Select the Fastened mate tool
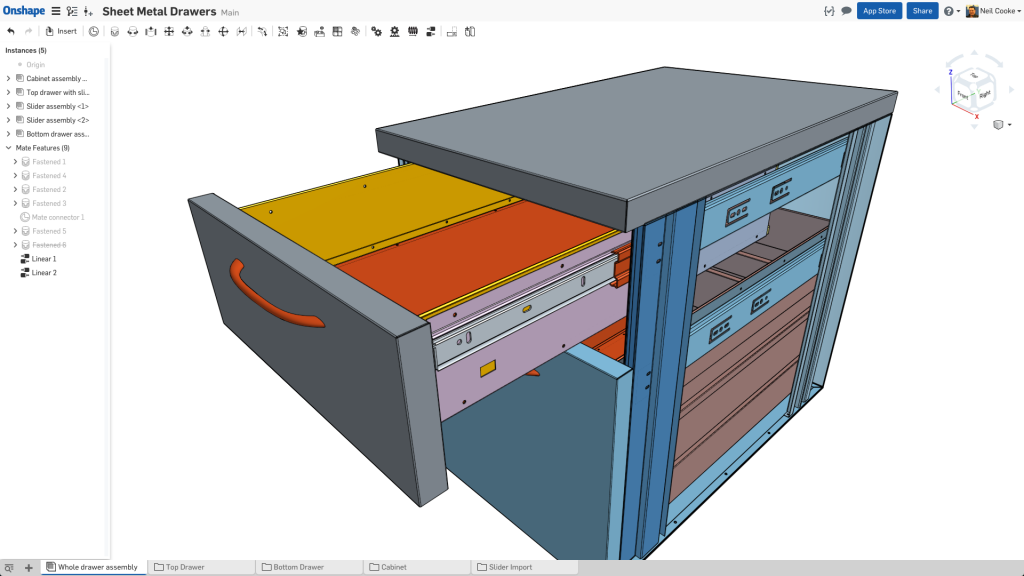This screenshot has width=1024, height=576. 115,31
